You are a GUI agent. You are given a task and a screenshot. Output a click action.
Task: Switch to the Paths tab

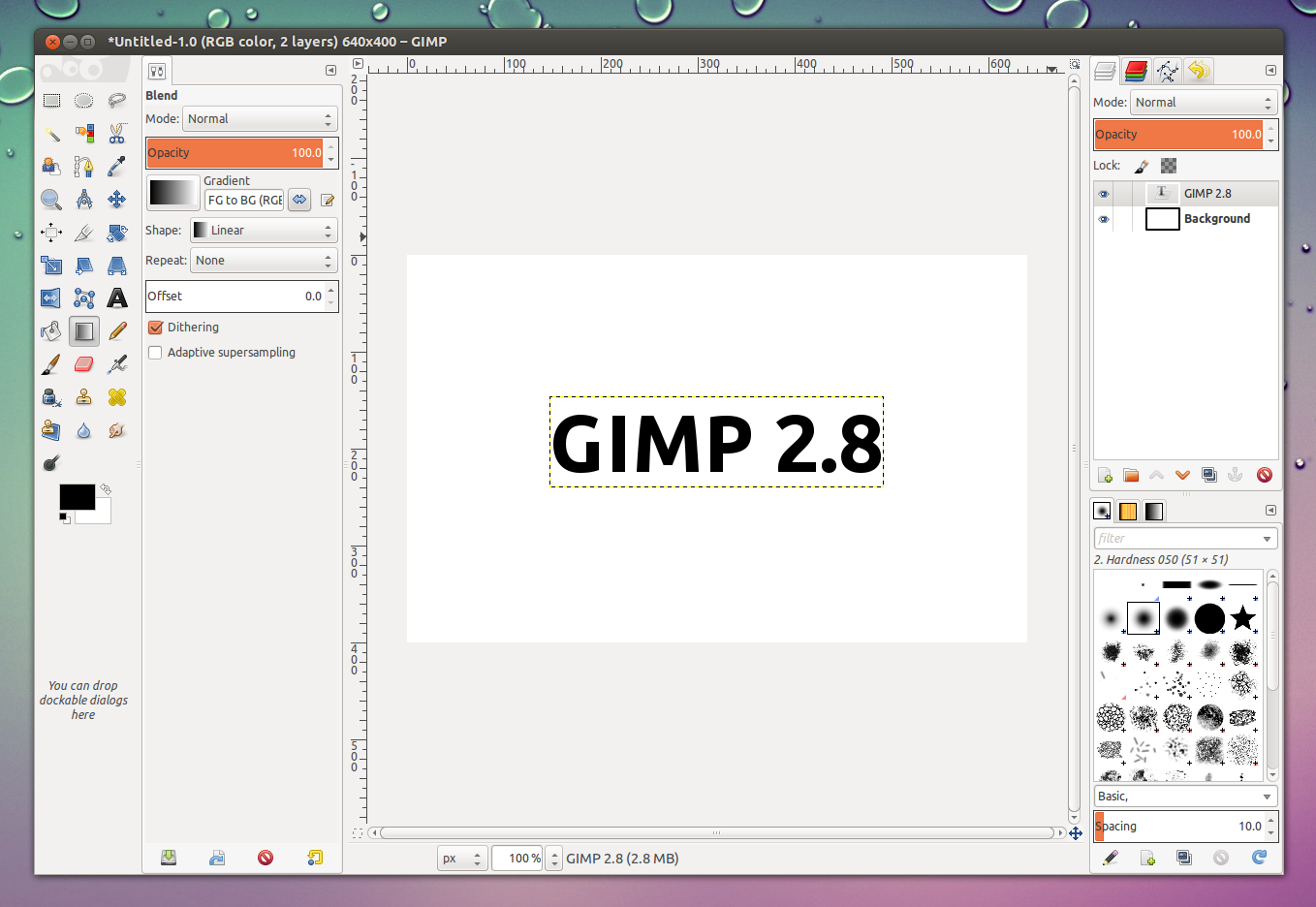pyautogui.click(x=1167, y=71)
